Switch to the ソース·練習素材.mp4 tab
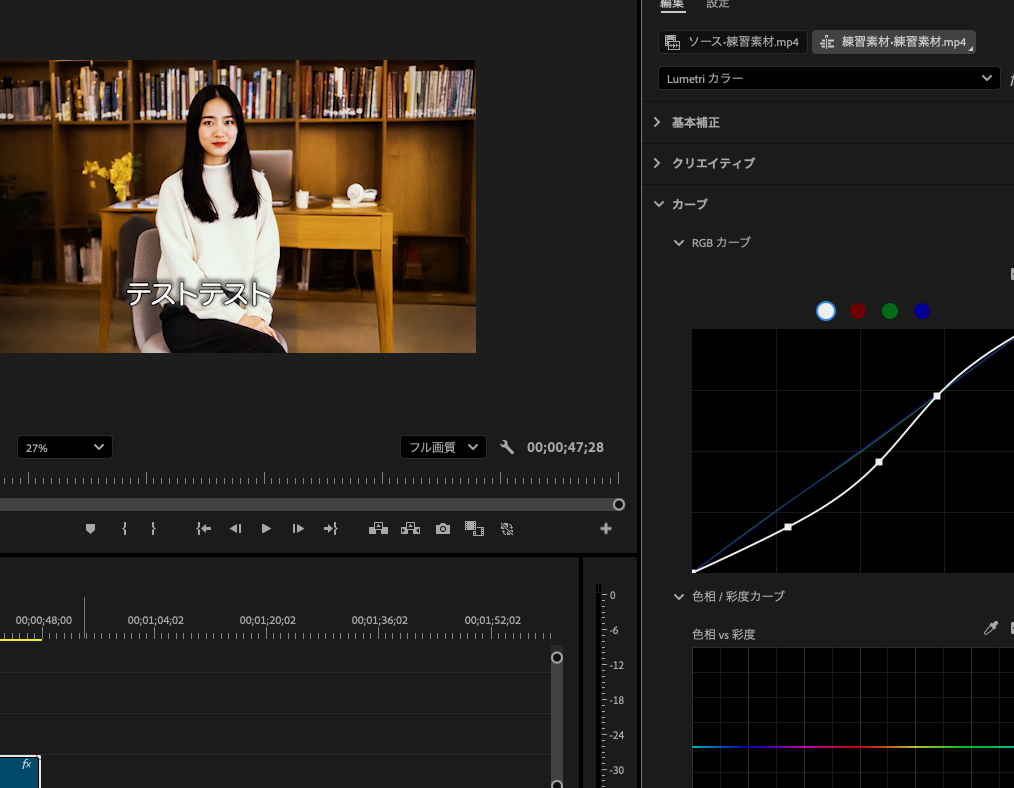The height and width of the screenshot is (788, 1014). pos(733,42)
